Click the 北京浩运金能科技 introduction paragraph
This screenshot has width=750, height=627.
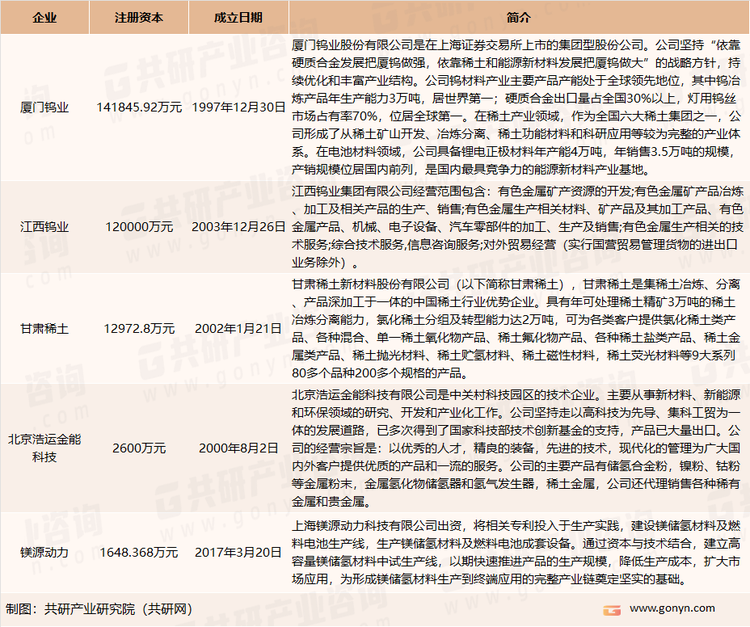516,448
